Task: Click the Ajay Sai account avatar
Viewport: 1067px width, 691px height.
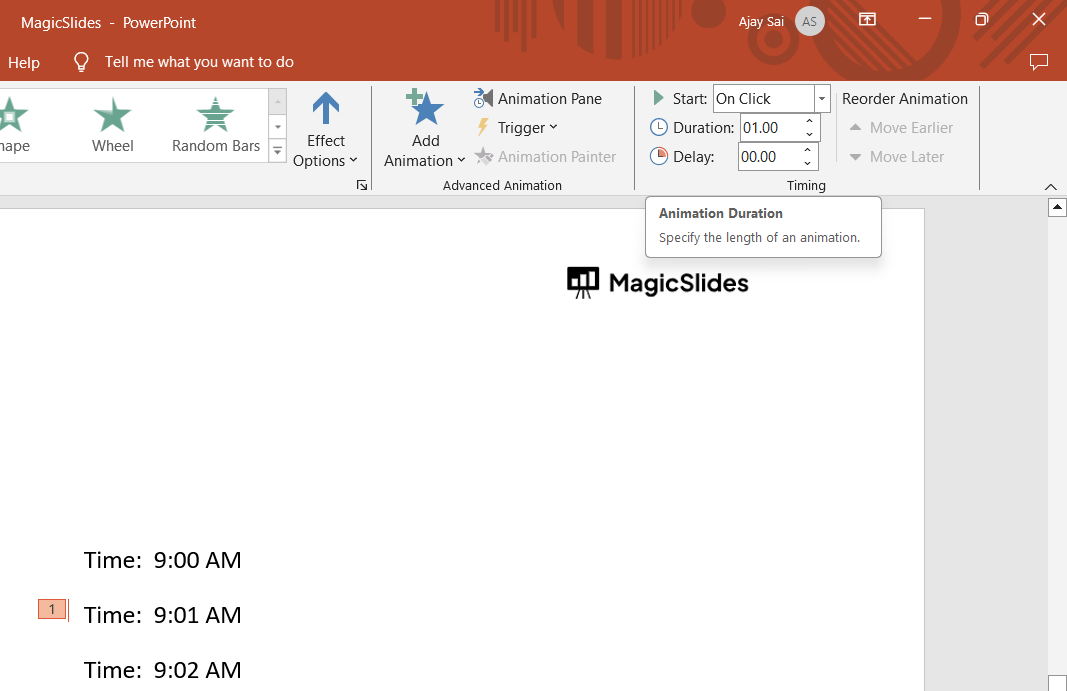Action: click(x=809, y=21)
